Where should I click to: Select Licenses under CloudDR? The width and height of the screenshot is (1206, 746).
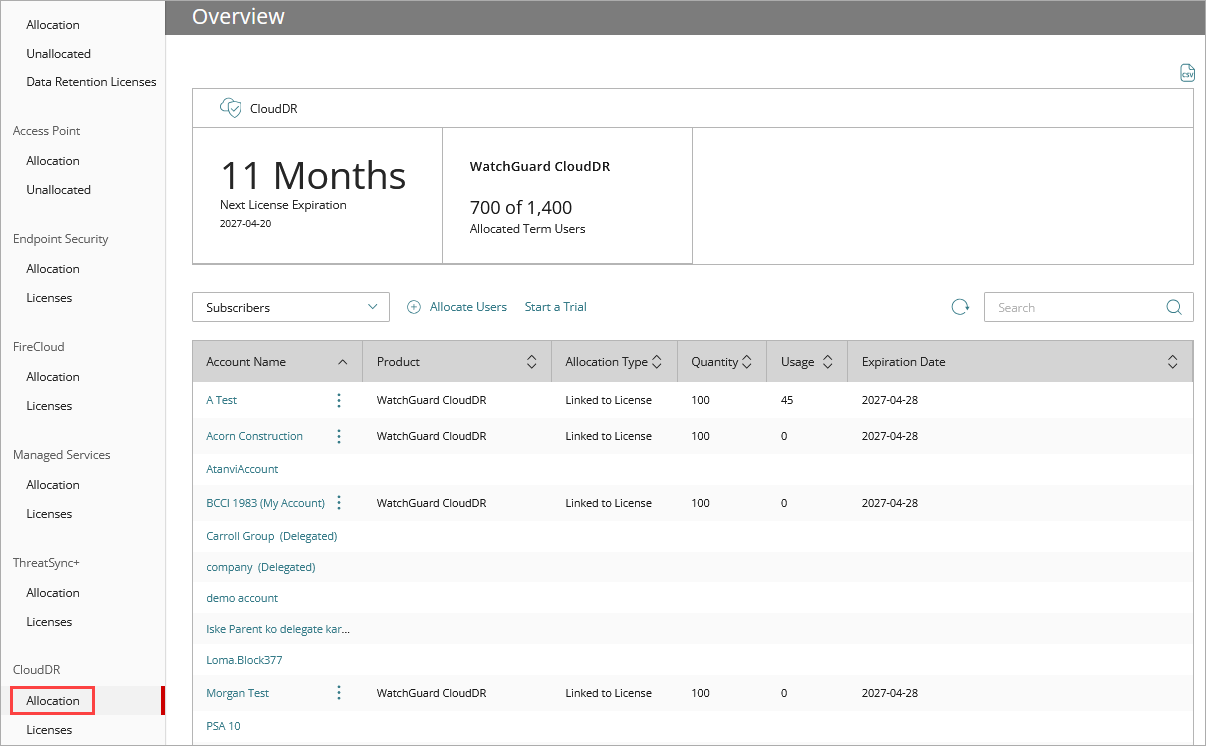point(49,730)
